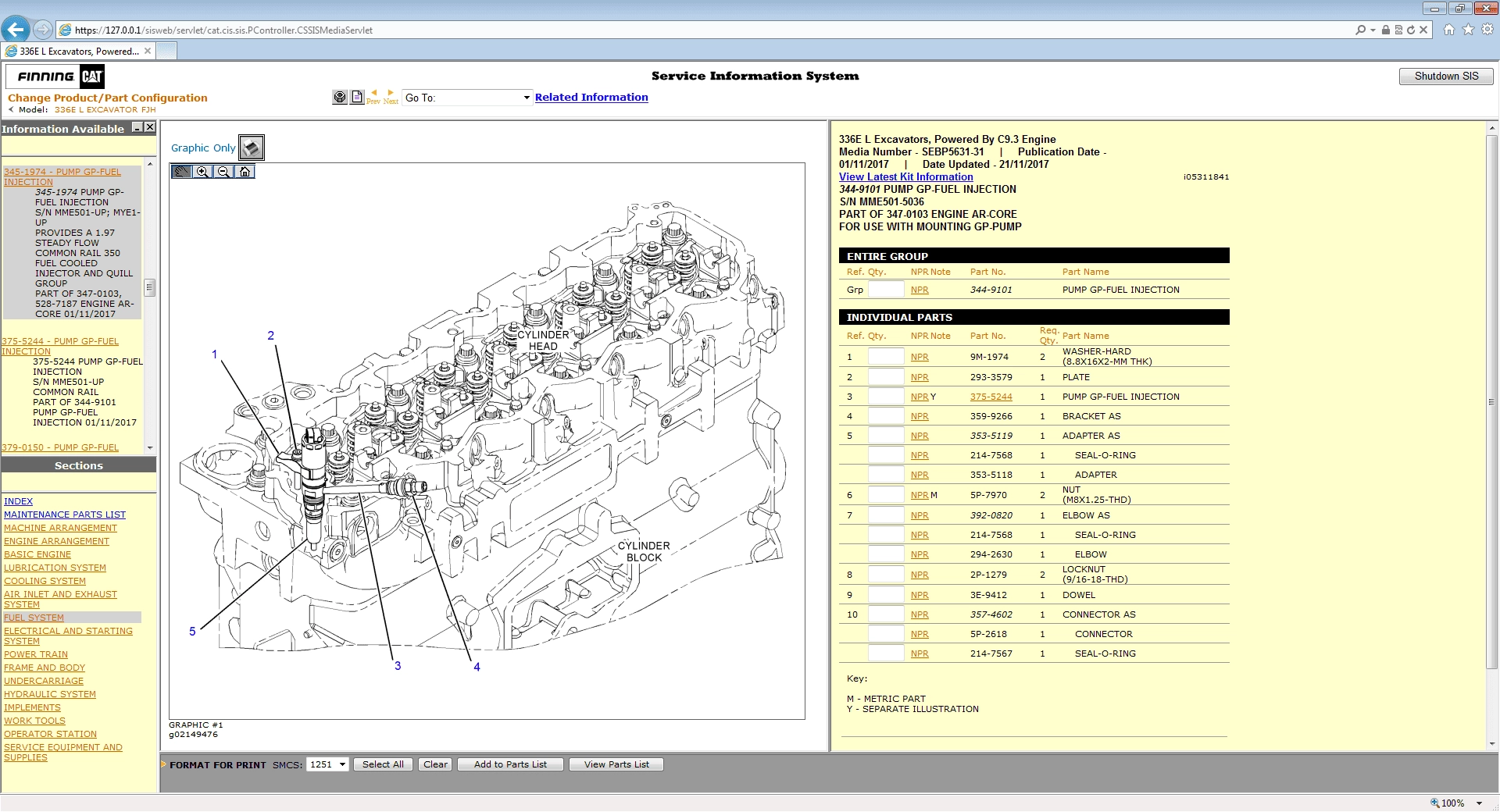
Task: Click quantity field for 359-9266 BRACKET AS
Action: (x=887, y=416)
